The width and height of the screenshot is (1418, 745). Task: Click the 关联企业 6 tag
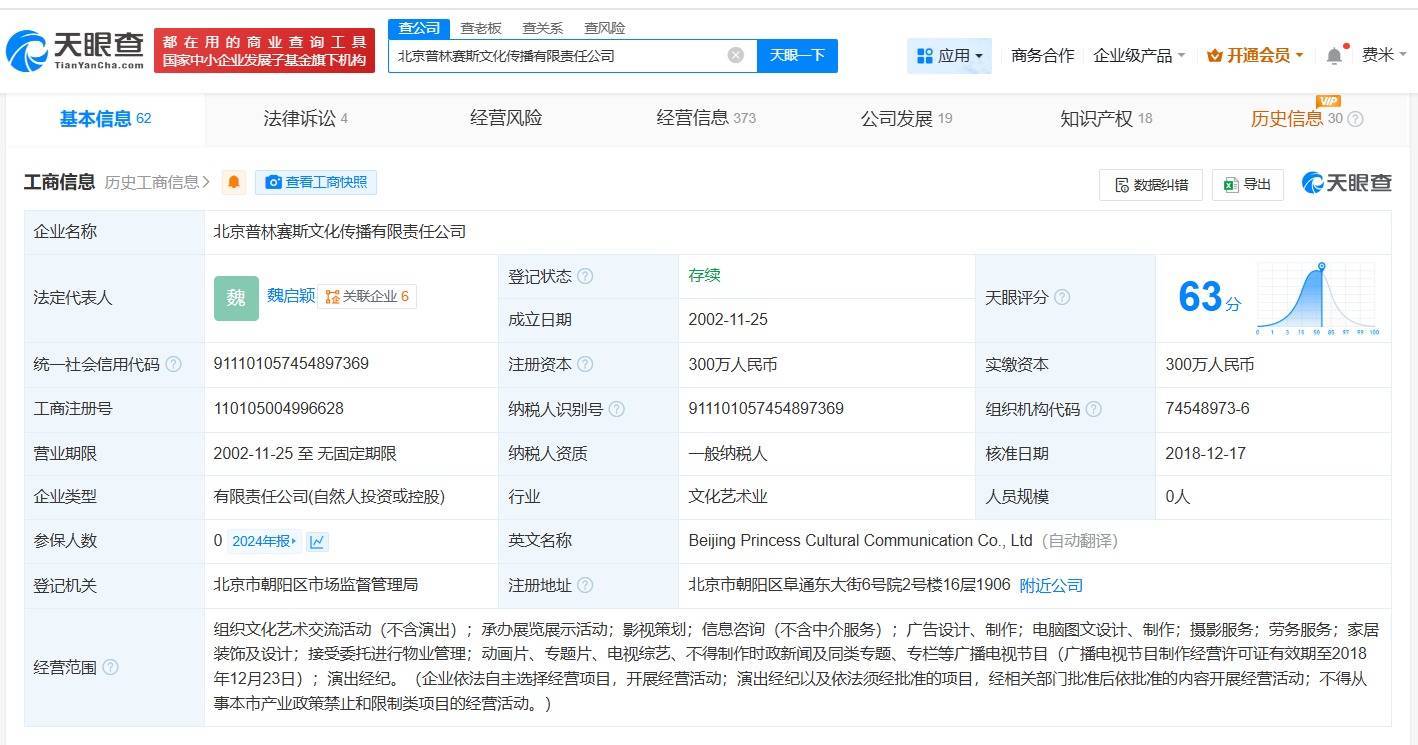[368, 297]
